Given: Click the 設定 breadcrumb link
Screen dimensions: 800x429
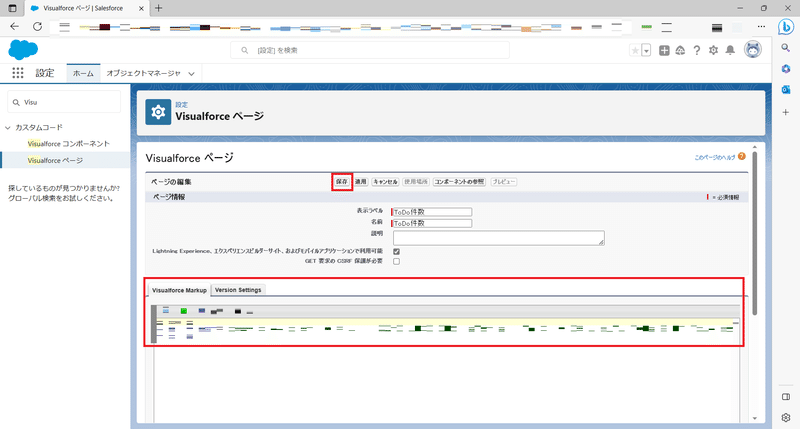Looking at the screenshot, I should [x=182, y=105].
